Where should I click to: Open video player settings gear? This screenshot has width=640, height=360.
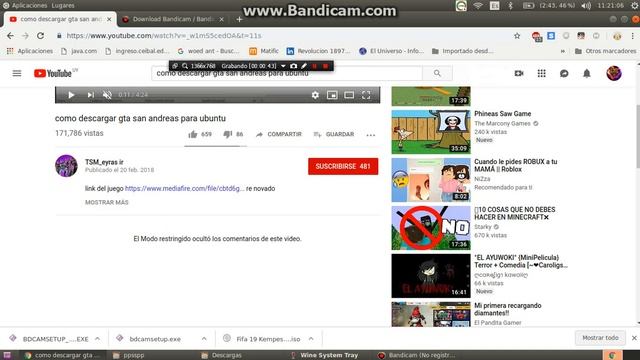click(315, 95)
